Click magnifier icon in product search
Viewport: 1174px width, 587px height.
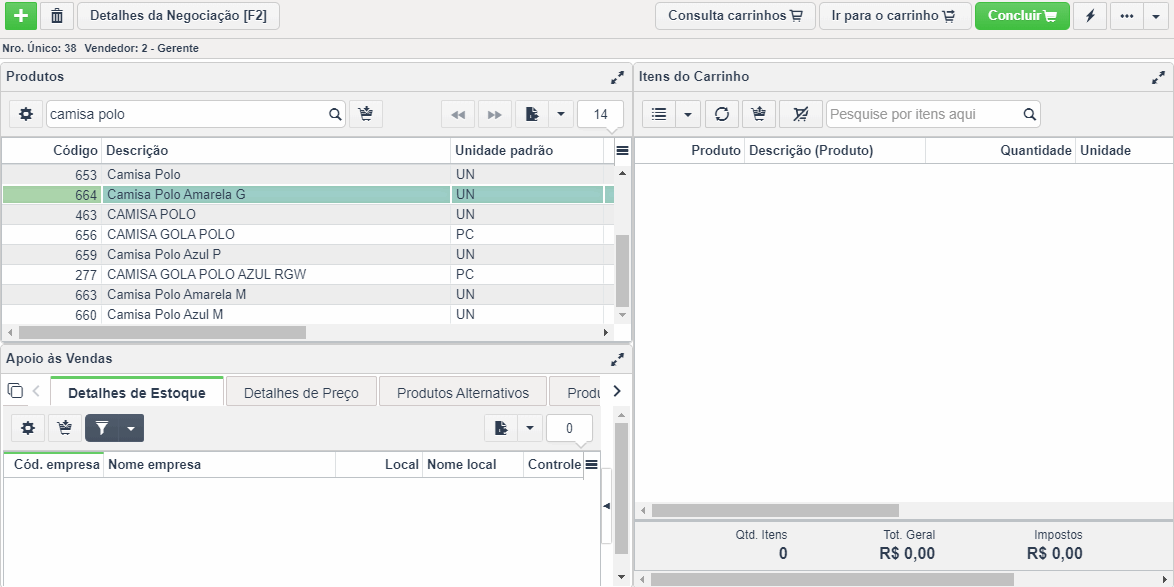click(335, 115)
